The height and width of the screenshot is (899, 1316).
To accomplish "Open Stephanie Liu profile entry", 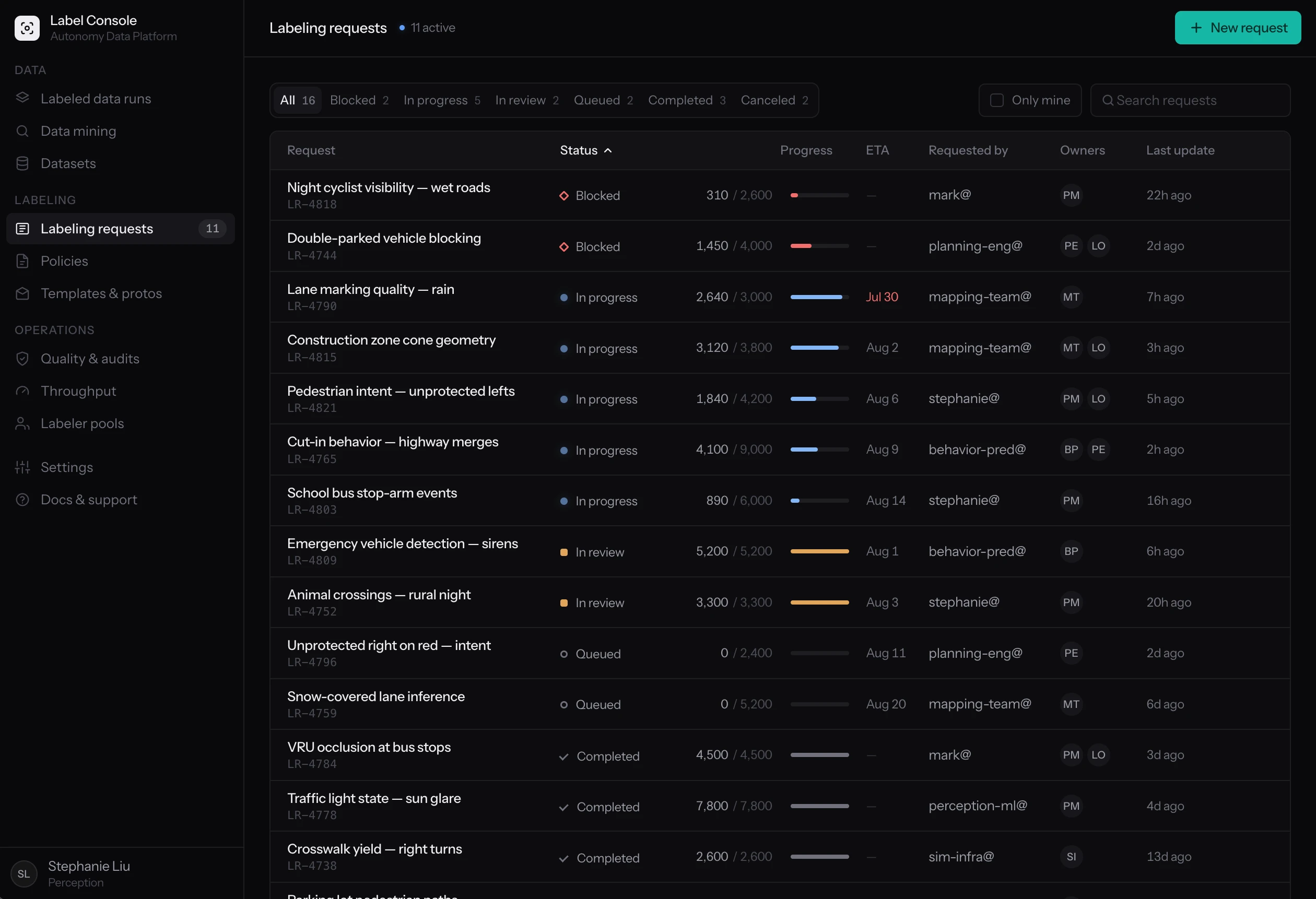I will tap(122, 873).
